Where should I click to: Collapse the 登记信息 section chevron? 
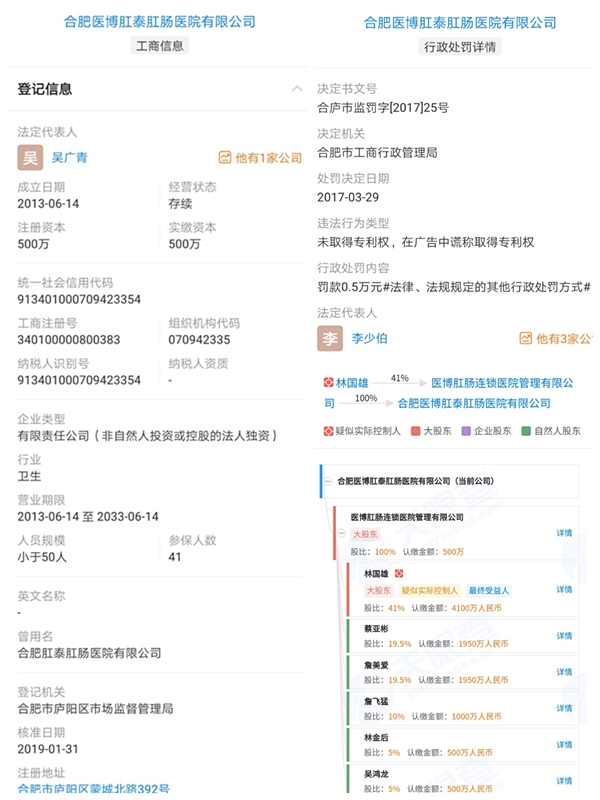[x=297, y=89]
